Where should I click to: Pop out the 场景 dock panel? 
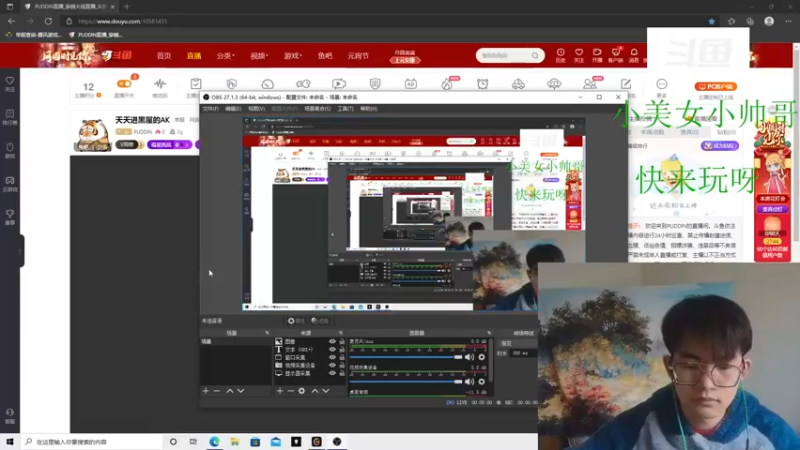pyautogui.click(x=267, y=333)
